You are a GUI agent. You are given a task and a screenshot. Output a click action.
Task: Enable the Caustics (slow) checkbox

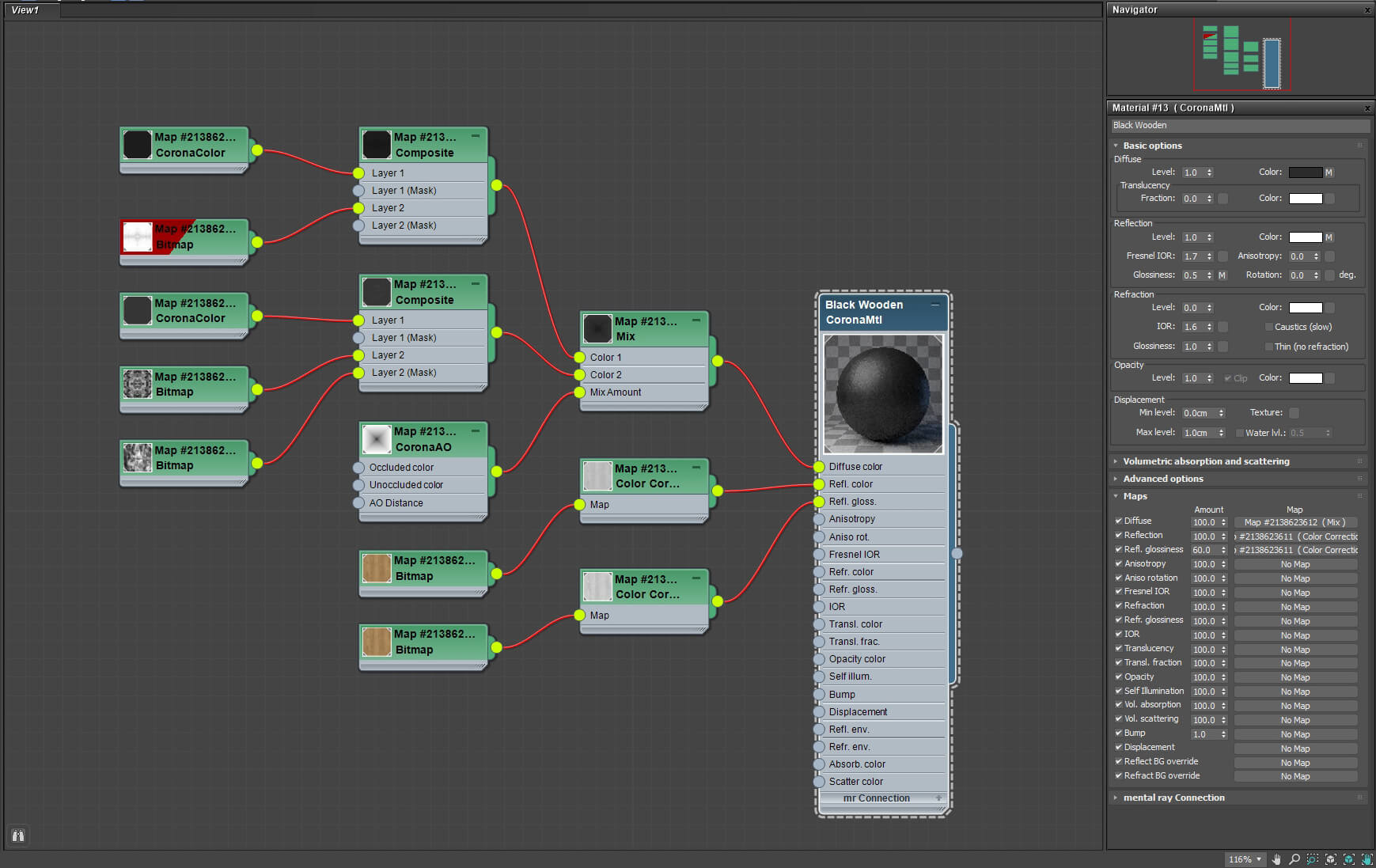1268,327
